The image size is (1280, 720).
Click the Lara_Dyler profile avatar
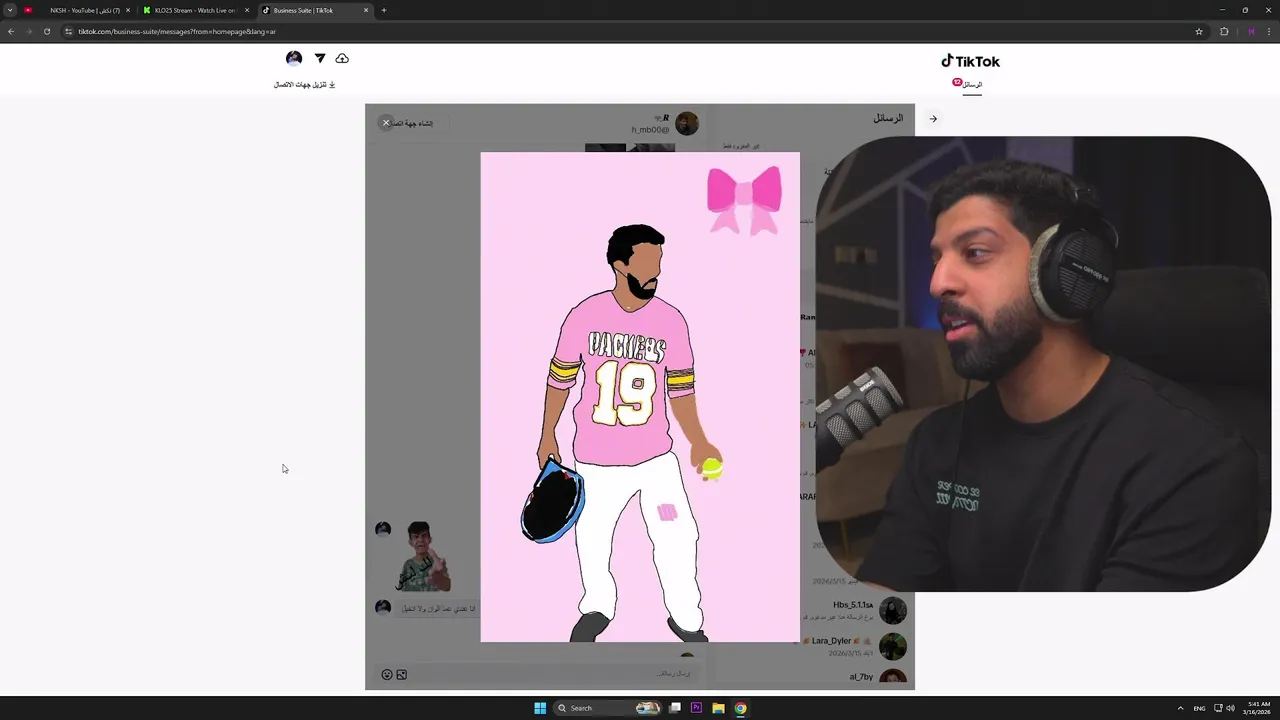[x=893, y=646]
